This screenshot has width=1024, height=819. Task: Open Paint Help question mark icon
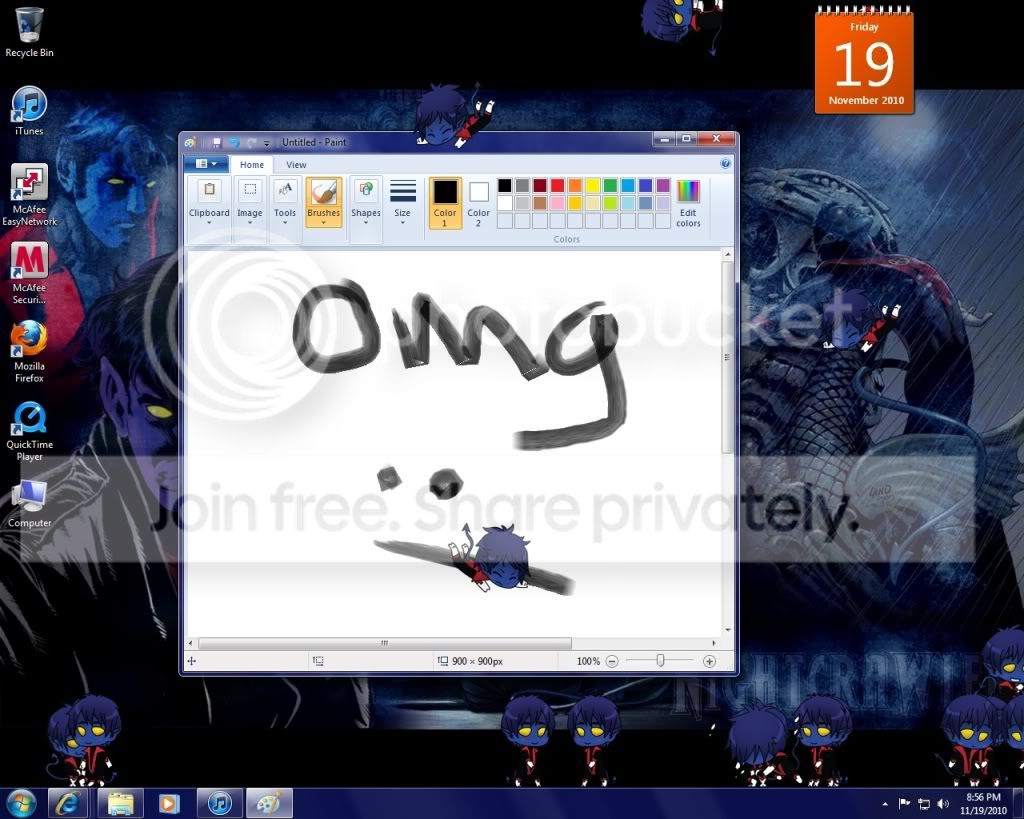click(725, 164)
